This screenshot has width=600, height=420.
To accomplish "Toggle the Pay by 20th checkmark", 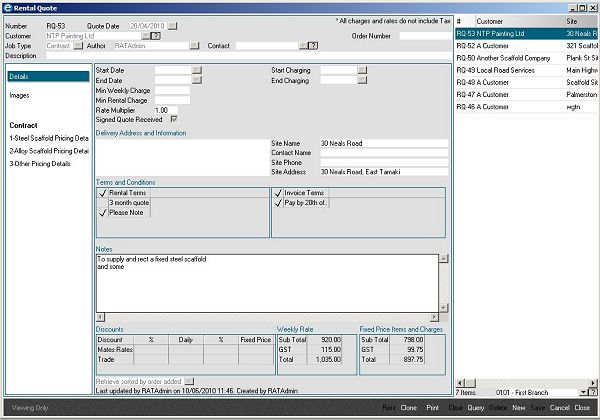I will coord(278,203).
